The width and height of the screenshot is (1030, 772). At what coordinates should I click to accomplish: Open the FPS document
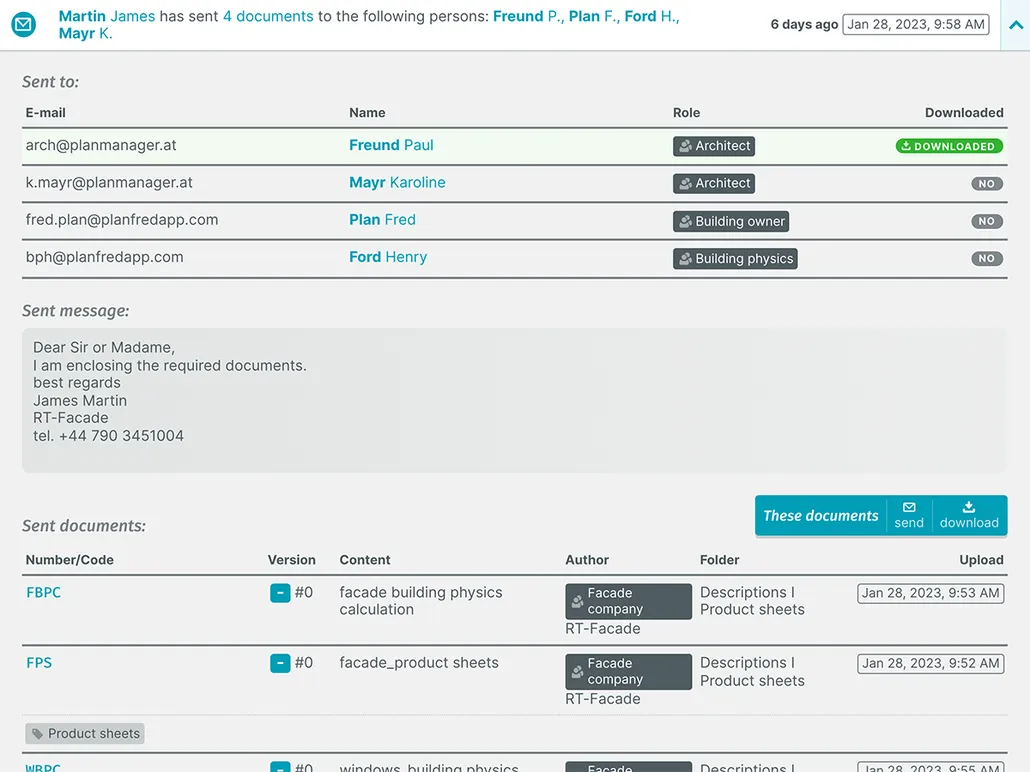pos(39,663)
